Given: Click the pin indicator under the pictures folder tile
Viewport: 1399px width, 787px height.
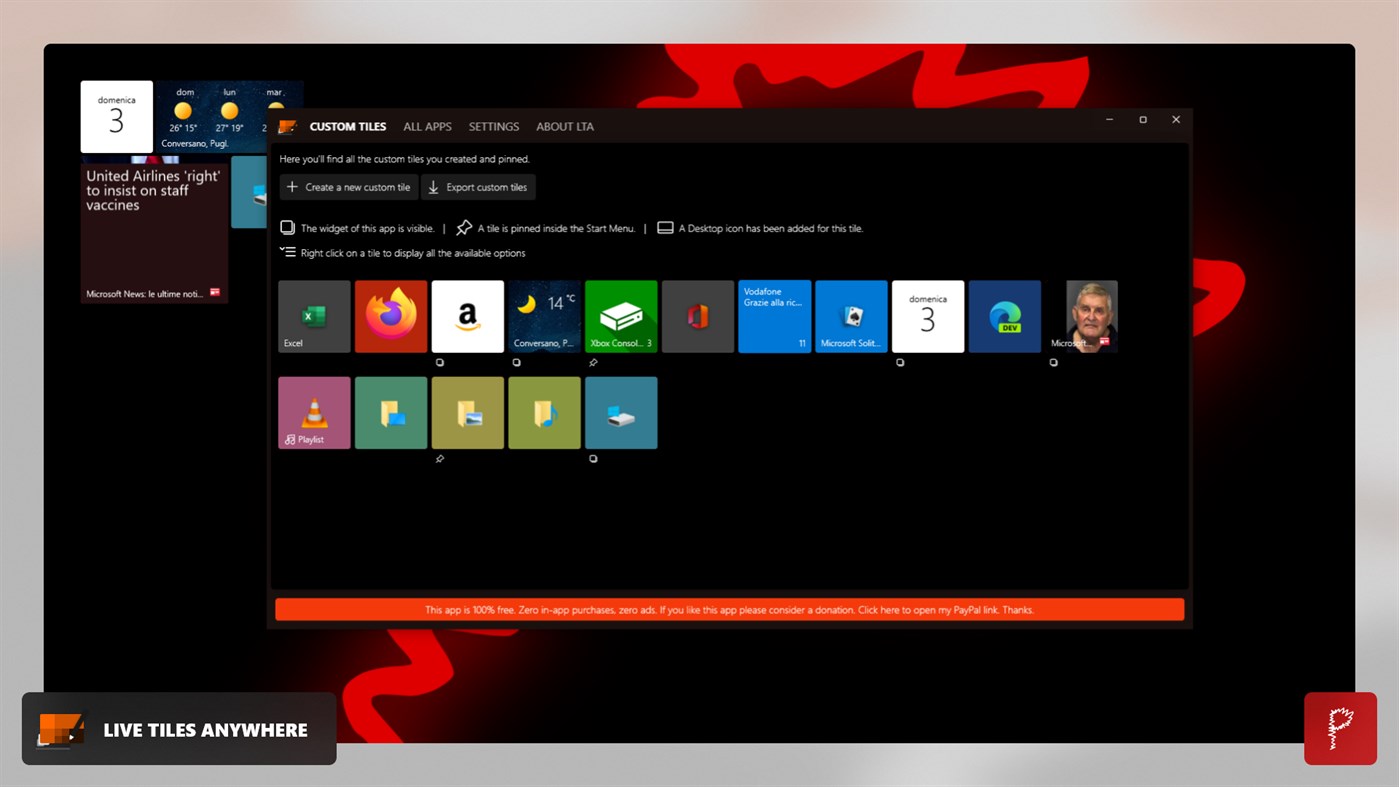Looking at the screenshot, I should click(x=440, y=458).
